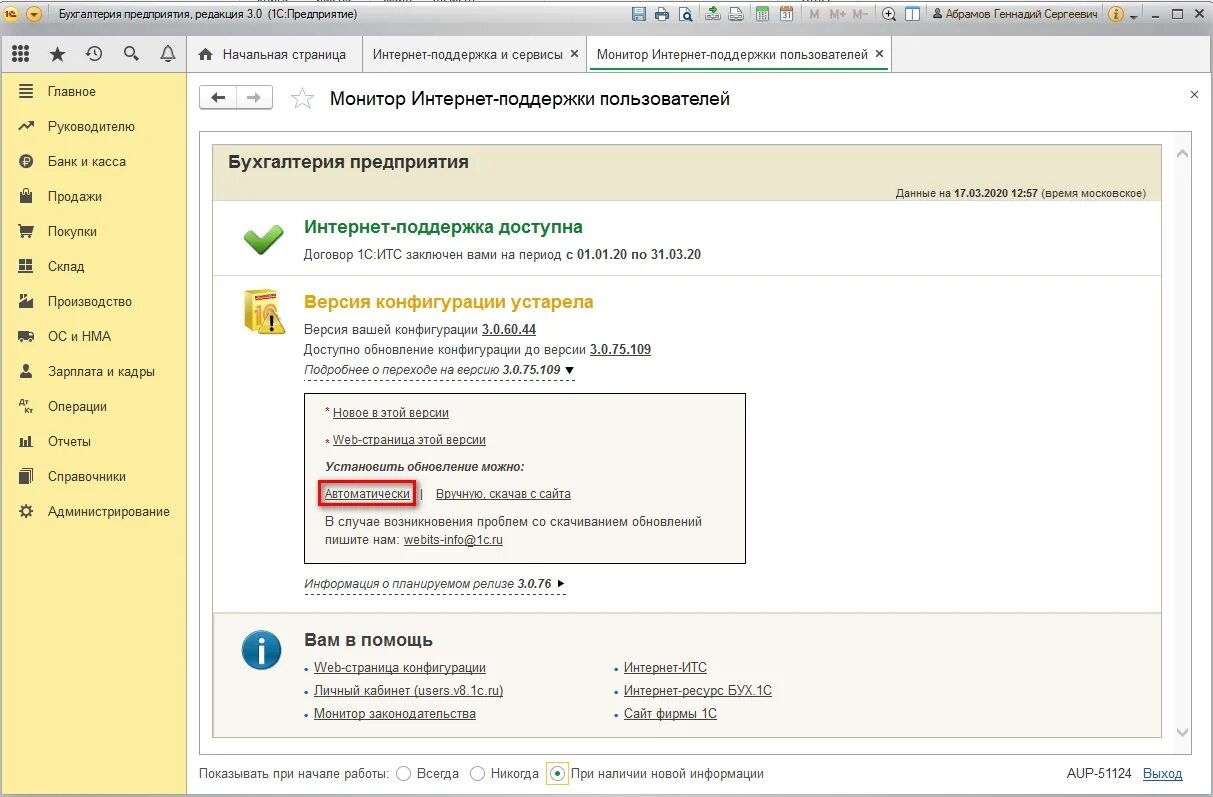The width and height of the screenshot is (1213, 797).
Task: Close the monitor page with X
Action: point(1193,95)
